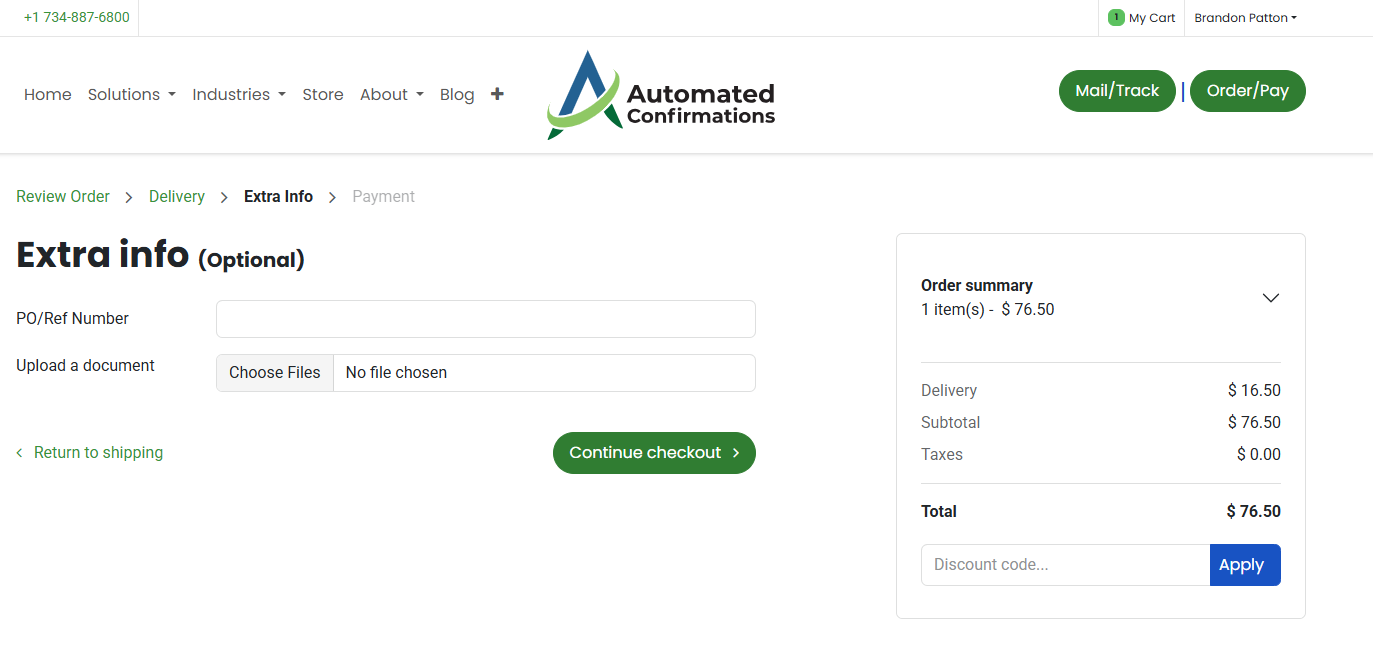The height and width of the screenshot is (651, 1373).
Task: Click into the Discount code field
Action: [1064, 565]
